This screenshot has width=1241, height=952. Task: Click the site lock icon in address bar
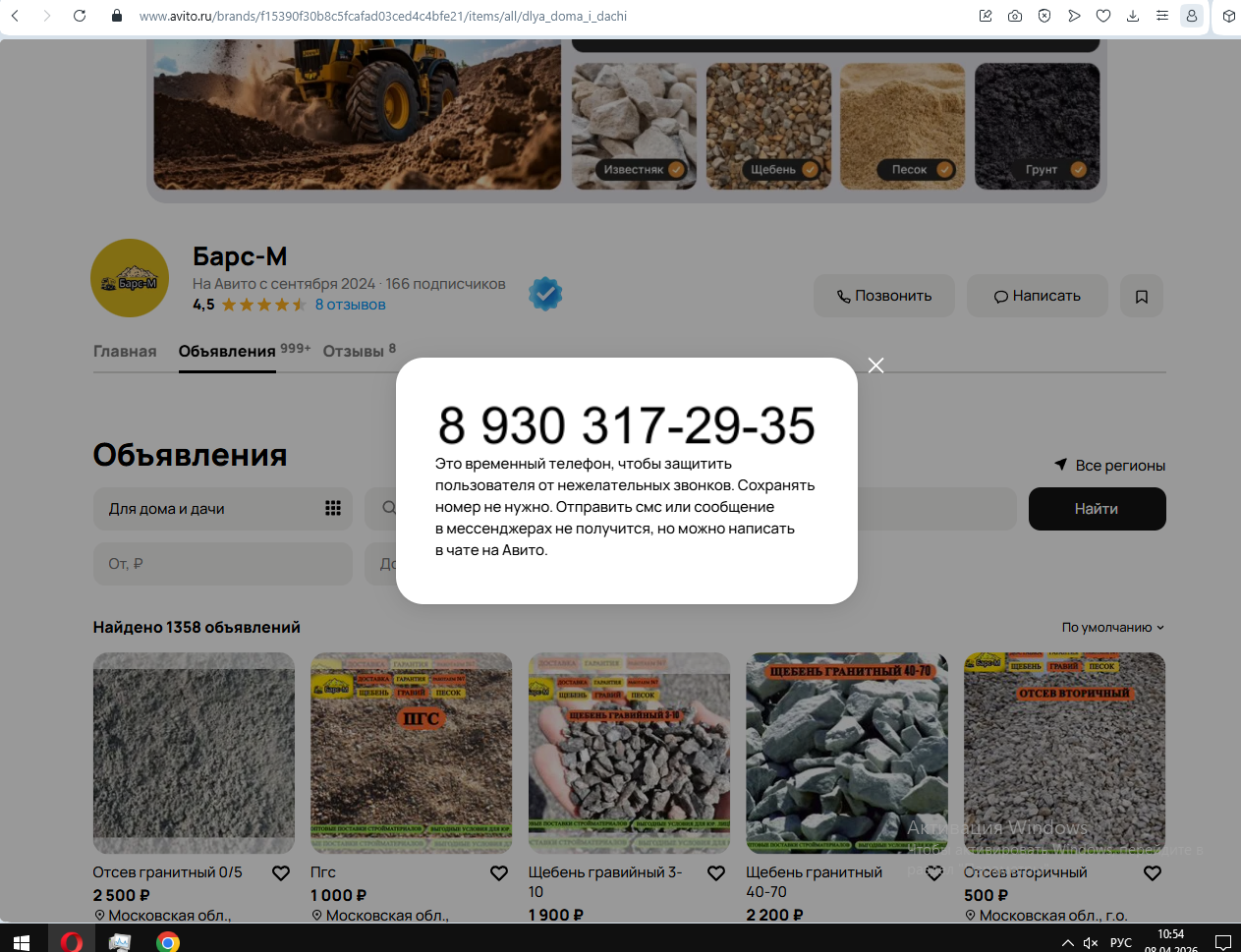click(x=117, y=16)
